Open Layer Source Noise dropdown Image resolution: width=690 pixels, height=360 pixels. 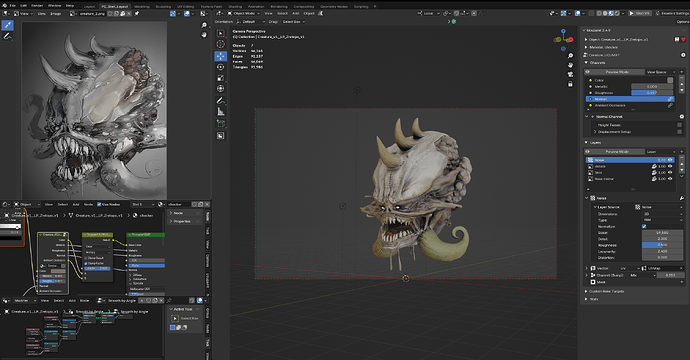tap(659, 207)
